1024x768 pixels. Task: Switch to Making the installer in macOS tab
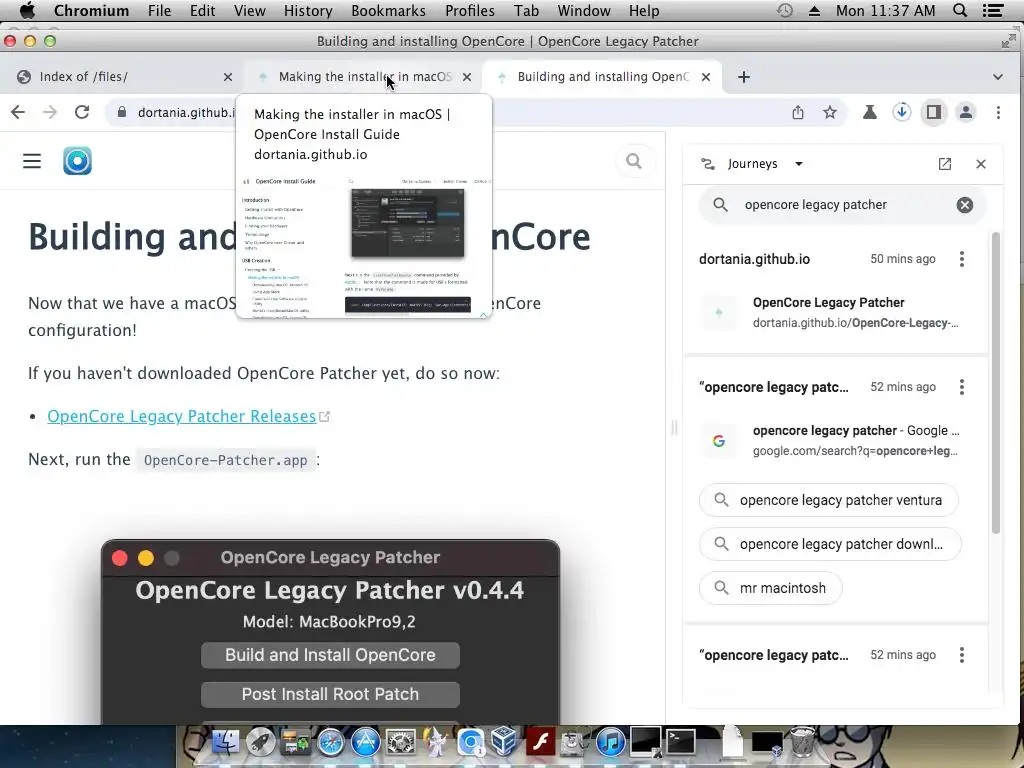364,77
